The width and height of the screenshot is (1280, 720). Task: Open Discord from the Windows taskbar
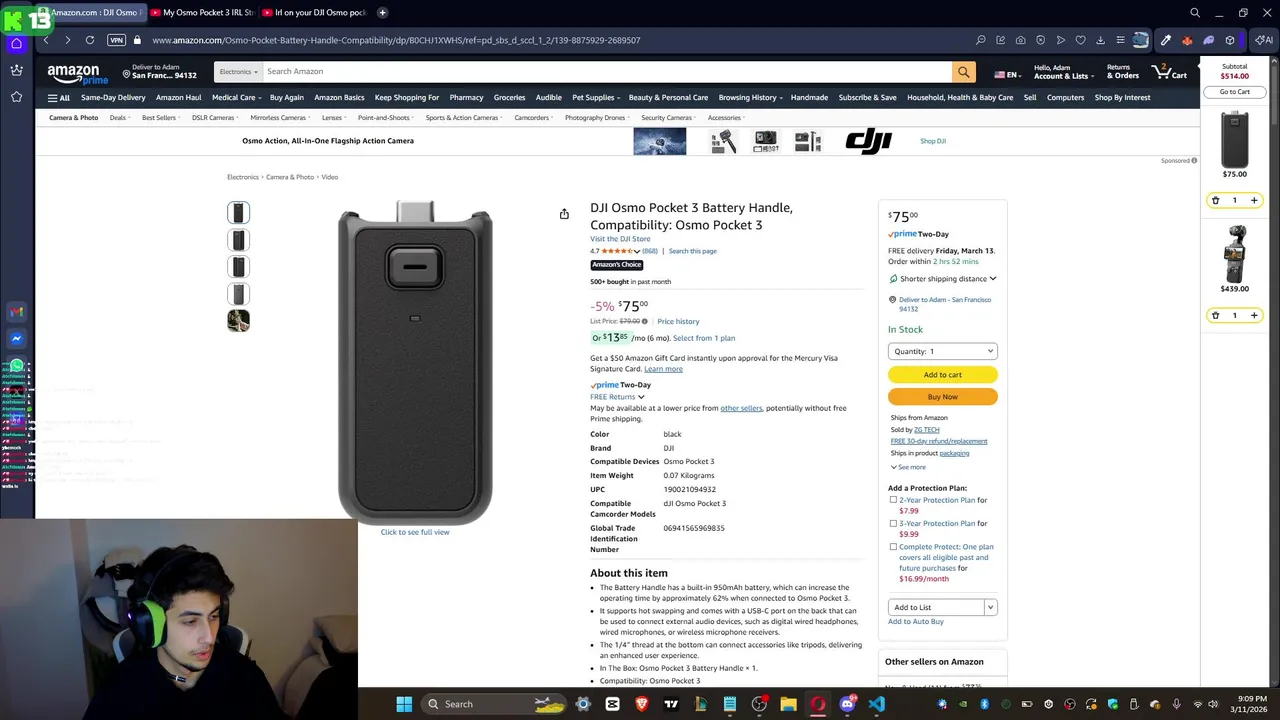tap(847, 704)
